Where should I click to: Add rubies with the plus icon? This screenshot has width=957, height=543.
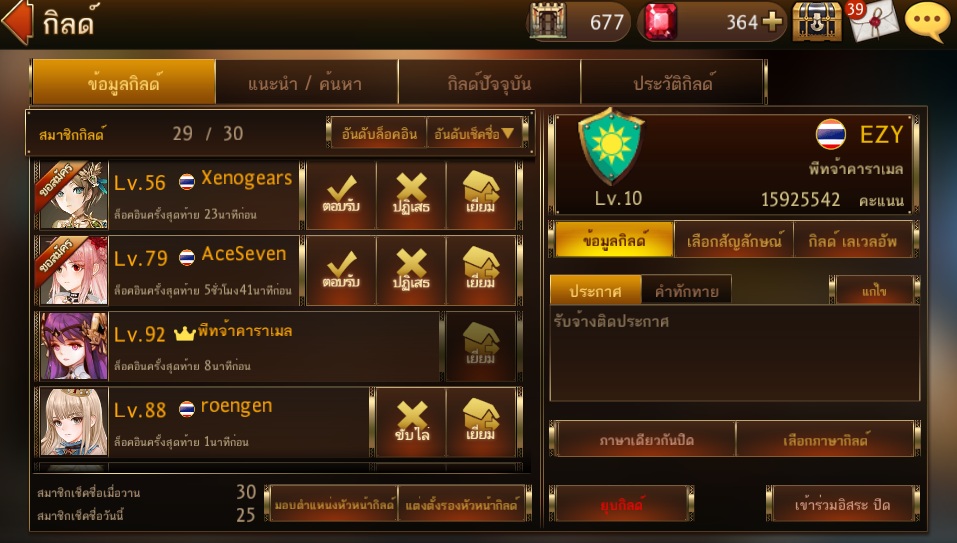point(772,22)
